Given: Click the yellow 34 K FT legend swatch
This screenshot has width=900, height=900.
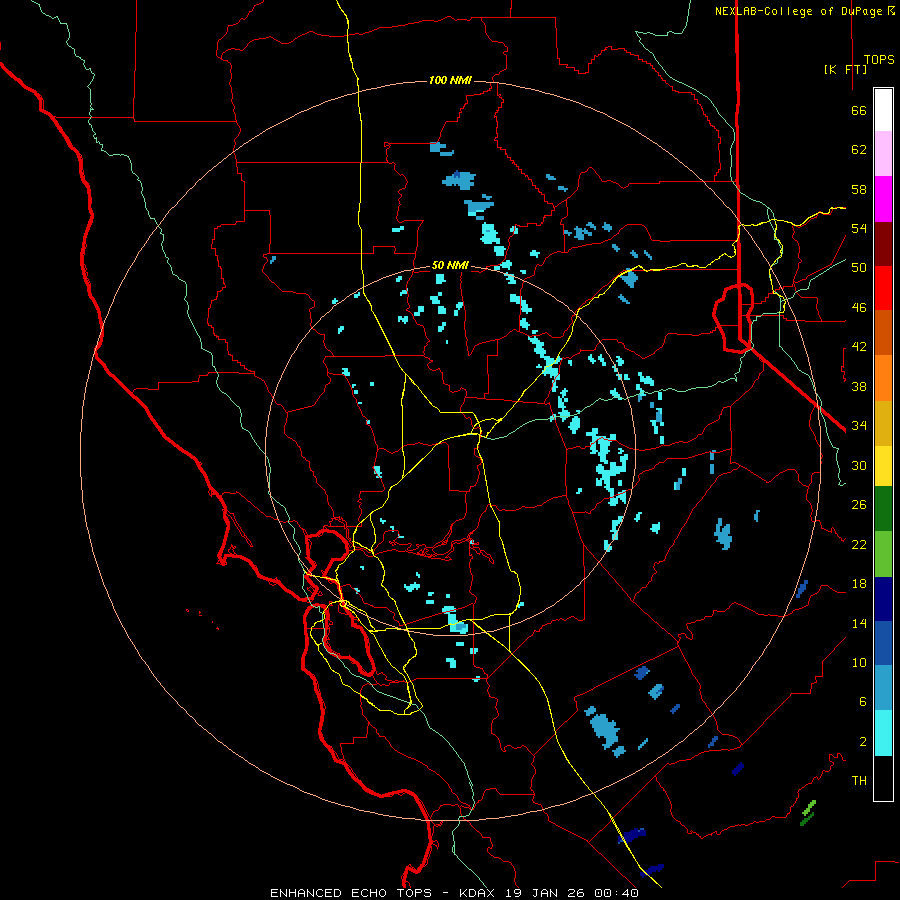Looking at the screenshot, I should [x=883, y=466].
